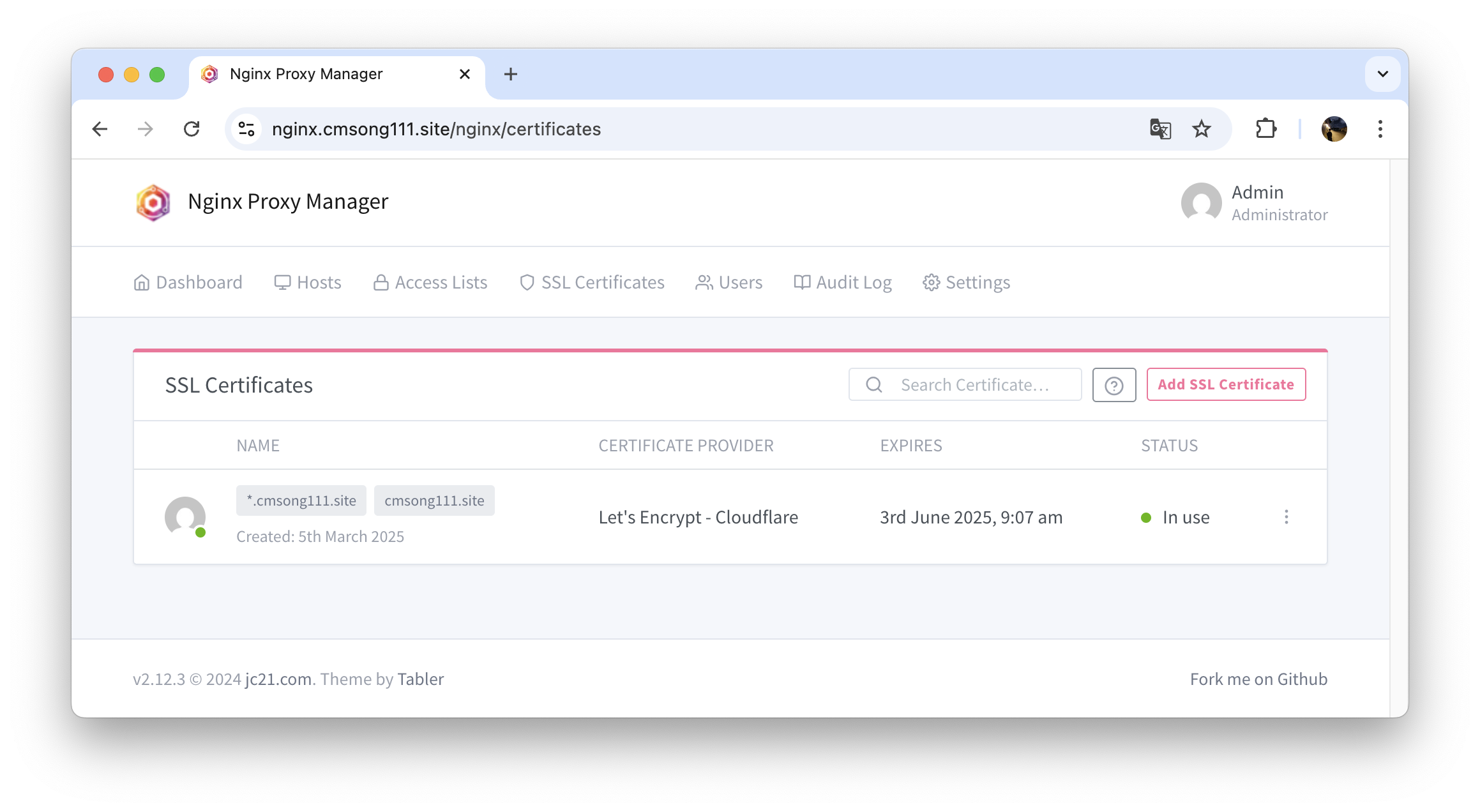This screenshot has height=812, width=1480.
Task: Focus the Search Certificate input field
Action: click(x=974, y=385)
